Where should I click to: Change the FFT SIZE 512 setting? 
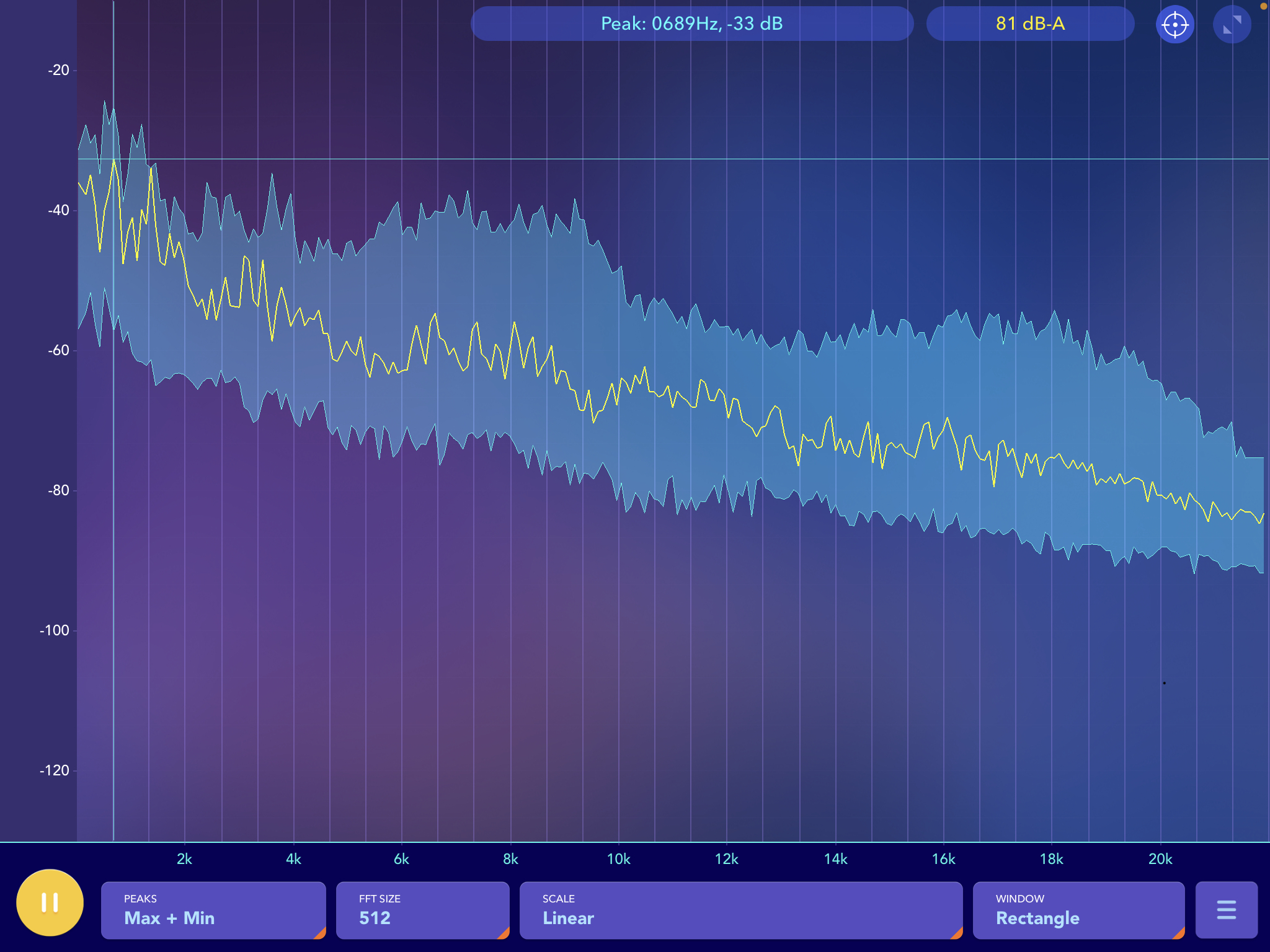click(423, 910)
